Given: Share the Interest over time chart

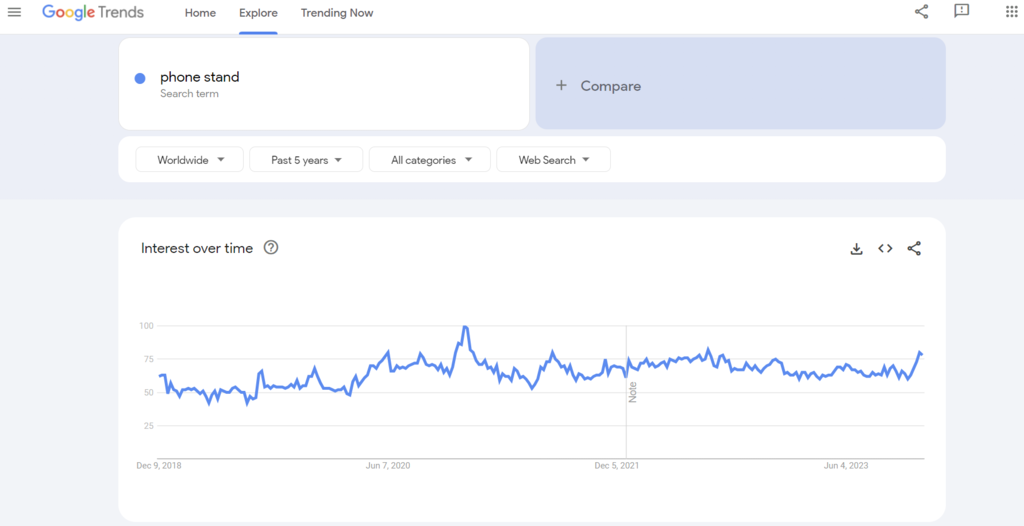Looking at the screenshot, I should pyautogui.click(x=914, y=249).
